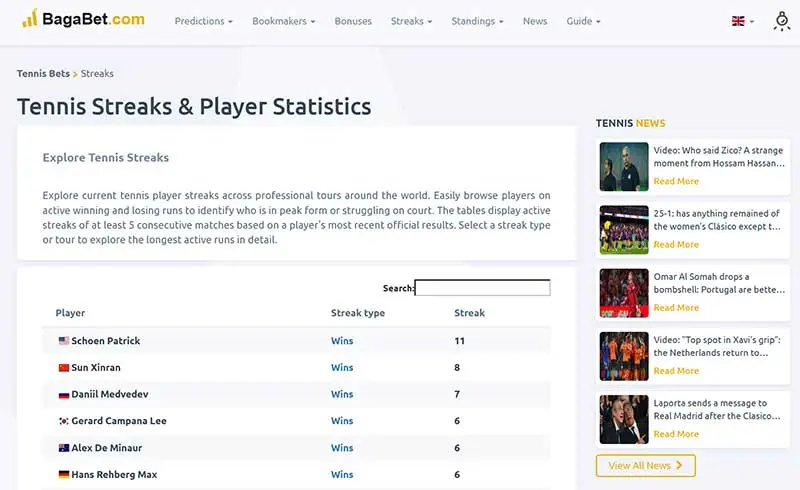The width and height of the screenshot is (800, 490).
Task: Sort table by Streak type column
Action: pyautogui.click(x=358, y=313)
